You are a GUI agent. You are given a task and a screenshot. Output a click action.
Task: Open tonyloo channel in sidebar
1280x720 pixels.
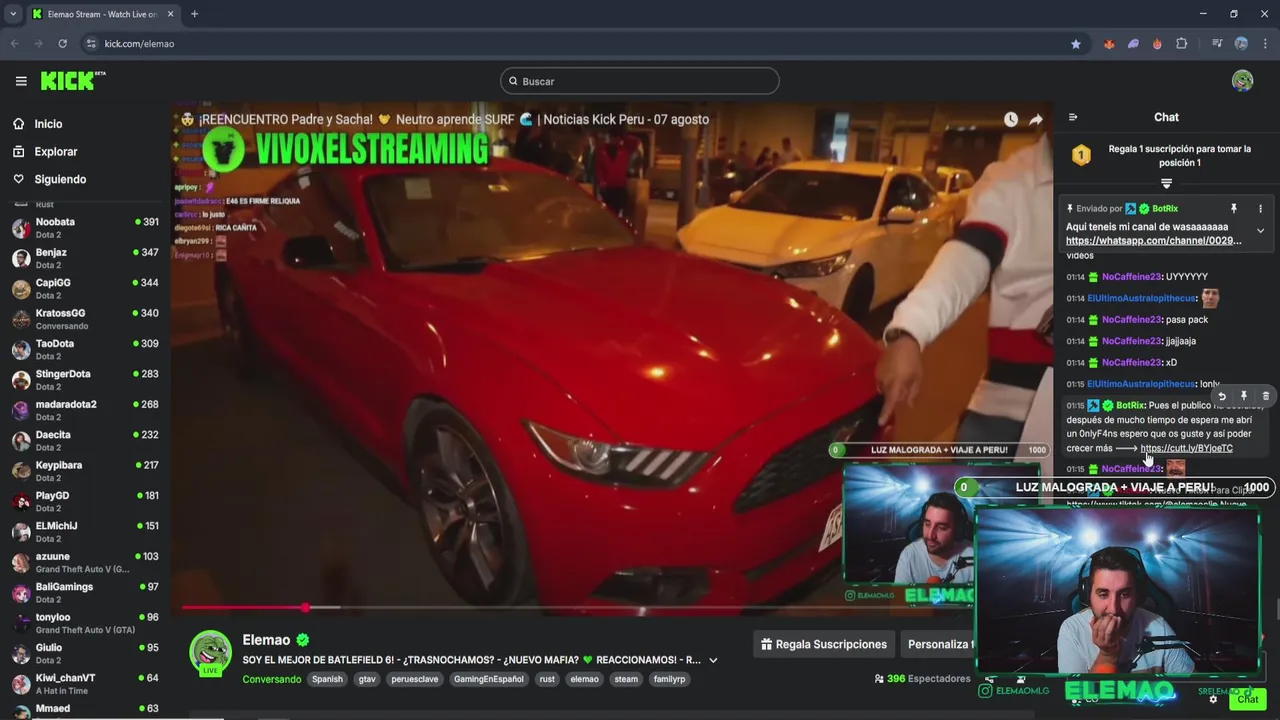click(x=85, y=623)
